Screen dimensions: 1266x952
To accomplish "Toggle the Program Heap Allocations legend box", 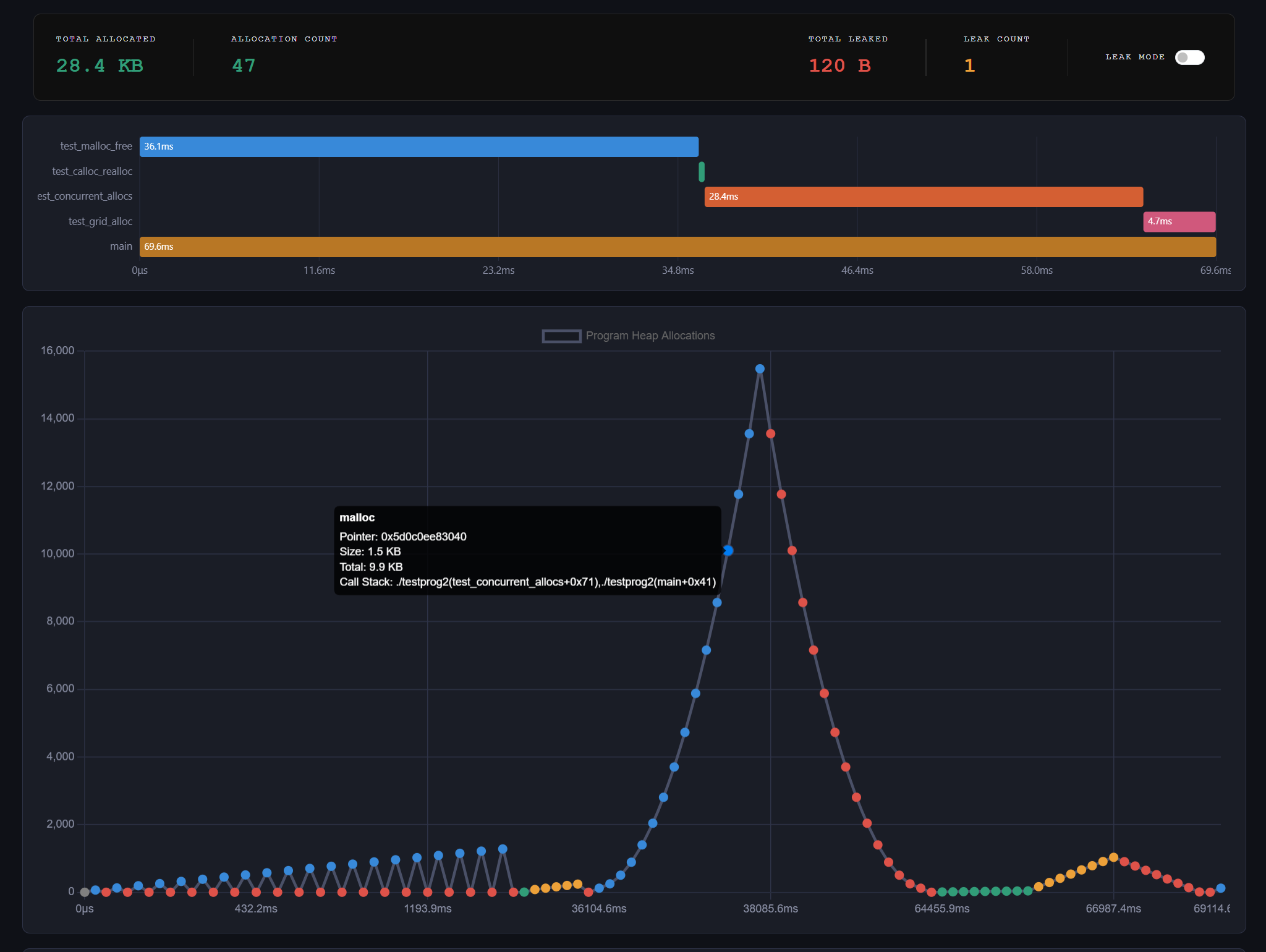I will point(561,336).
